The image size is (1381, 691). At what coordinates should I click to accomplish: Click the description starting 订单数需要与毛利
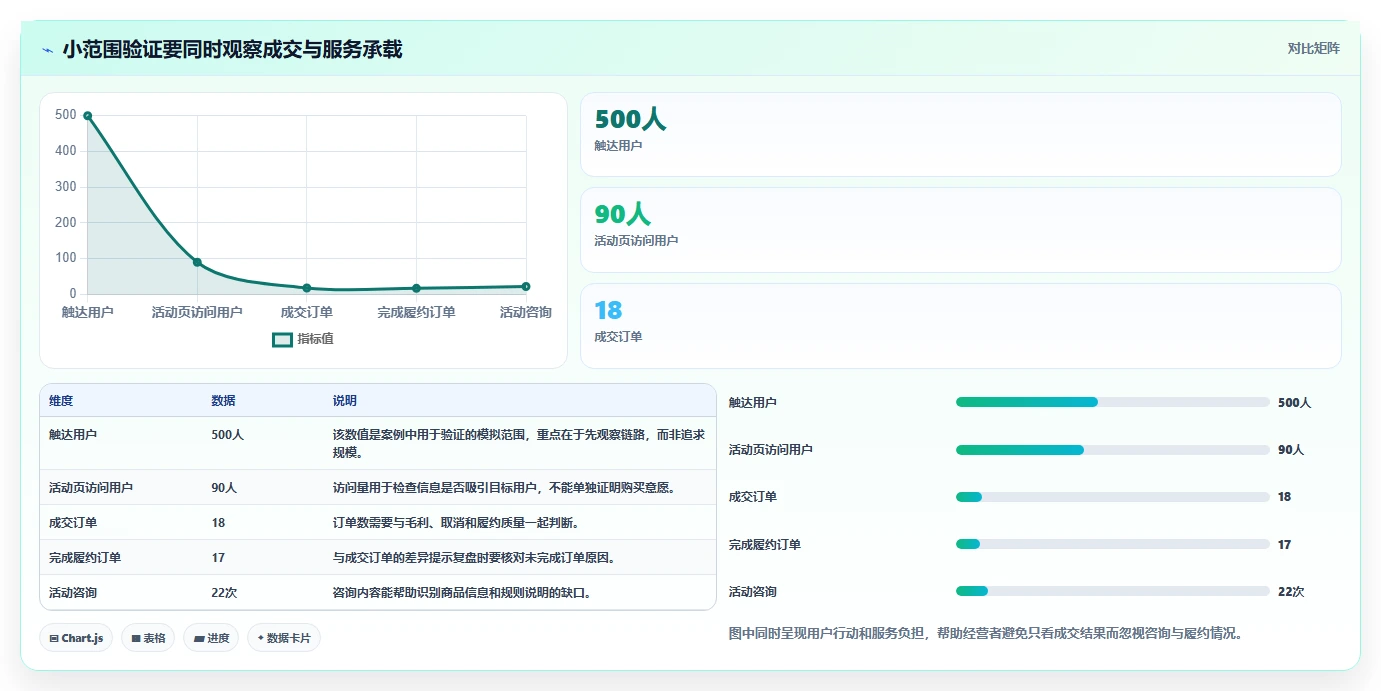click(456, 523)
